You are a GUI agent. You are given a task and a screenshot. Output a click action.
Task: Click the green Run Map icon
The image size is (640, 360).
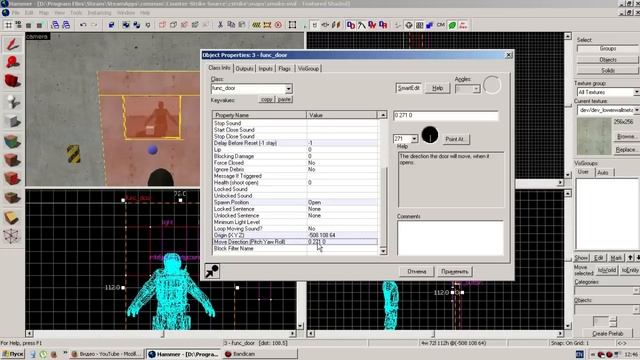tap(452, 25)
